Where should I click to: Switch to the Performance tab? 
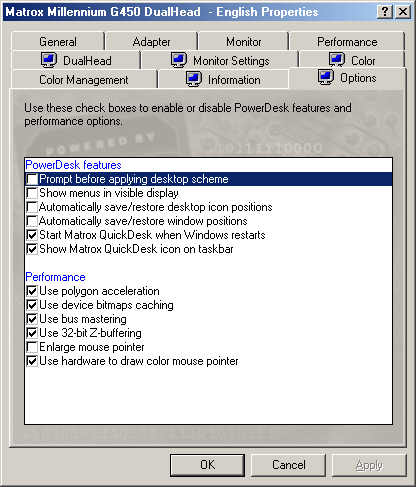(x=347, y=42)
